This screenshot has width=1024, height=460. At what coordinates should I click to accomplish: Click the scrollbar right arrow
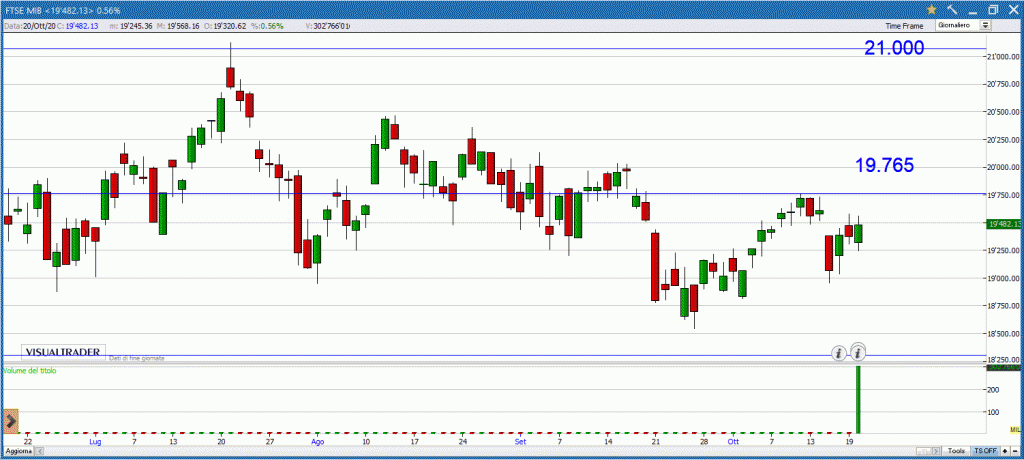(x=936, y=451)
